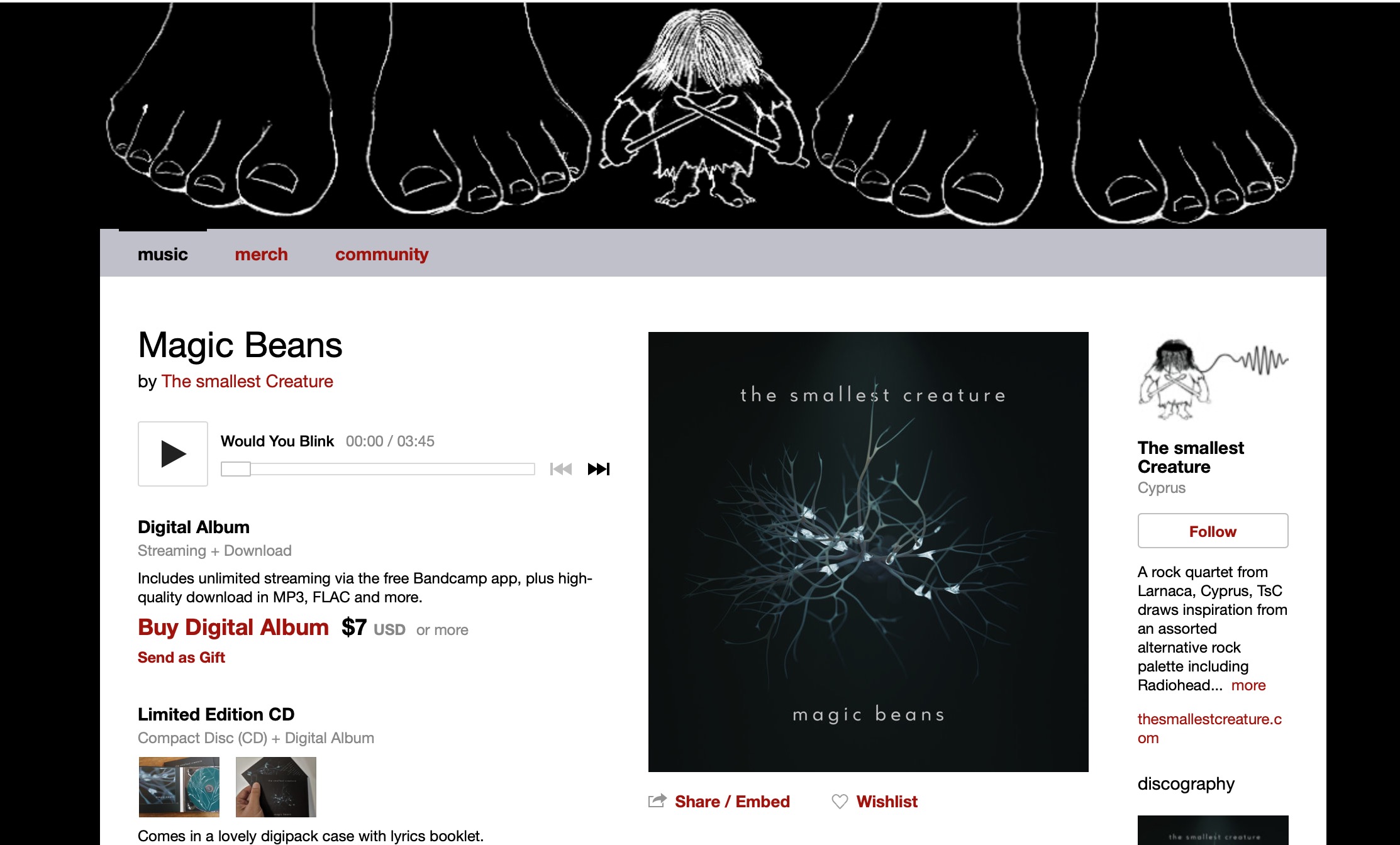Open The smallest Creature artist link
The height and width of the screenshot is (845, 1400).
pos(247,381)
